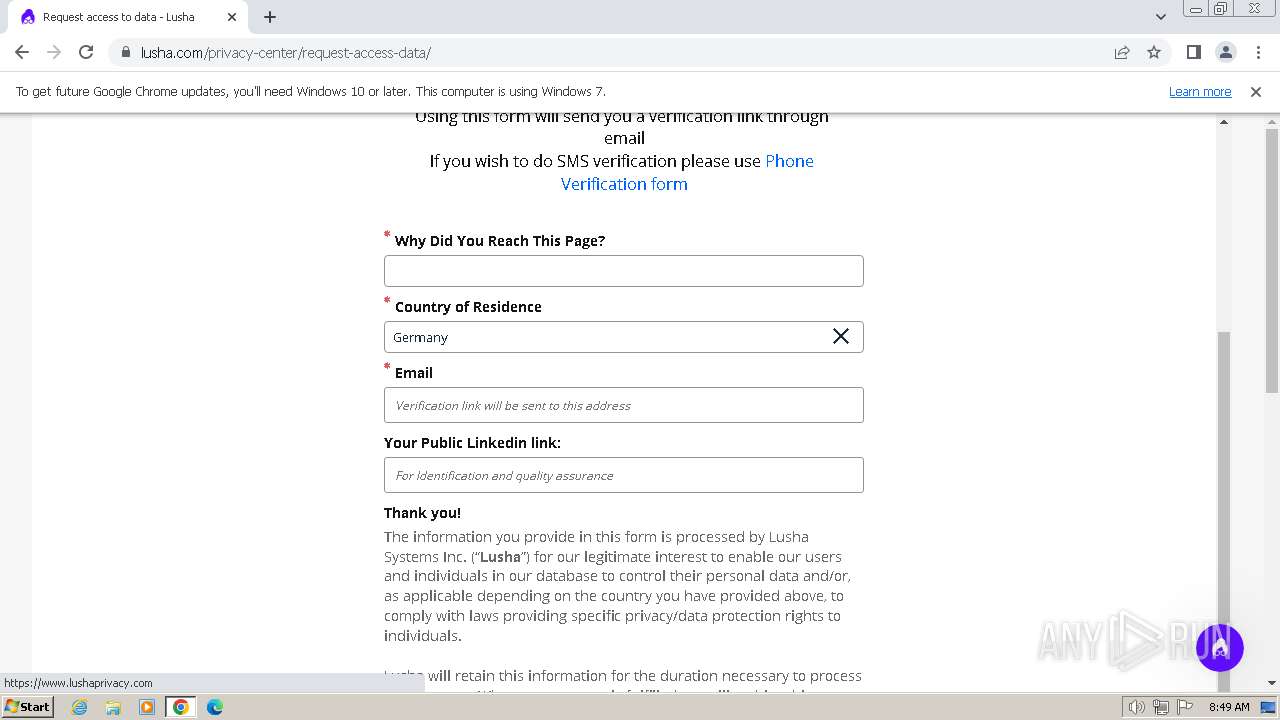Click the address bar URL
The height and width of the screenshot is (720, 1280).
click(x=286, y=52)
